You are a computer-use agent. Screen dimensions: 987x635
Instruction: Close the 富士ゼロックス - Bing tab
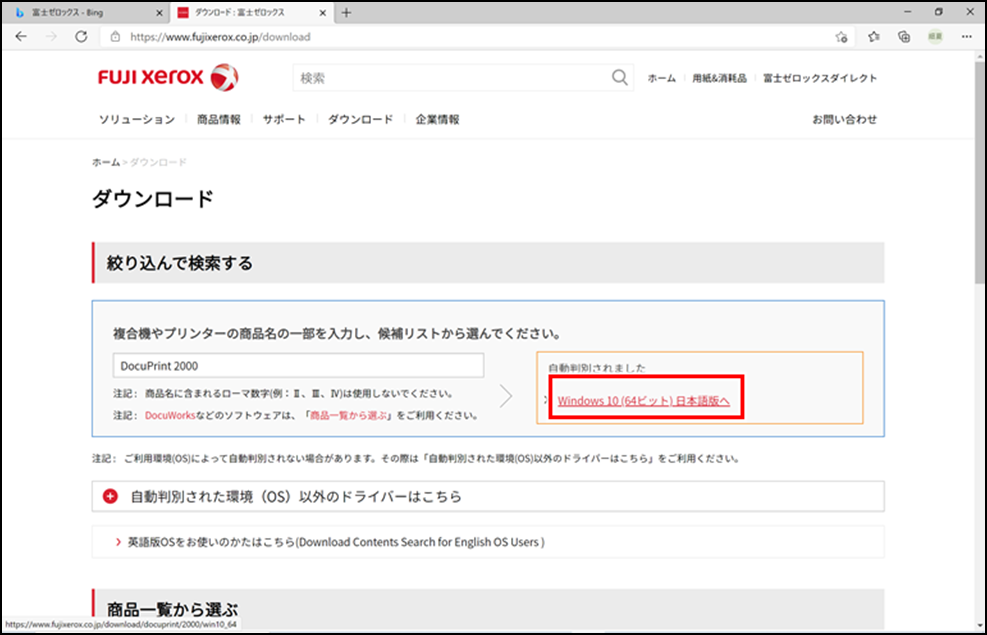159,13
